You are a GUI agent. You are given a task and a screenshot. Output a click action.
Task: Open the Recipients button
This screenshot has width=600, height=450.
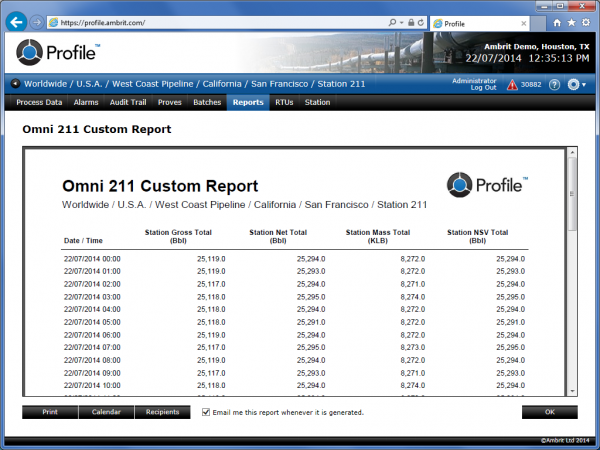coord(162,412)
